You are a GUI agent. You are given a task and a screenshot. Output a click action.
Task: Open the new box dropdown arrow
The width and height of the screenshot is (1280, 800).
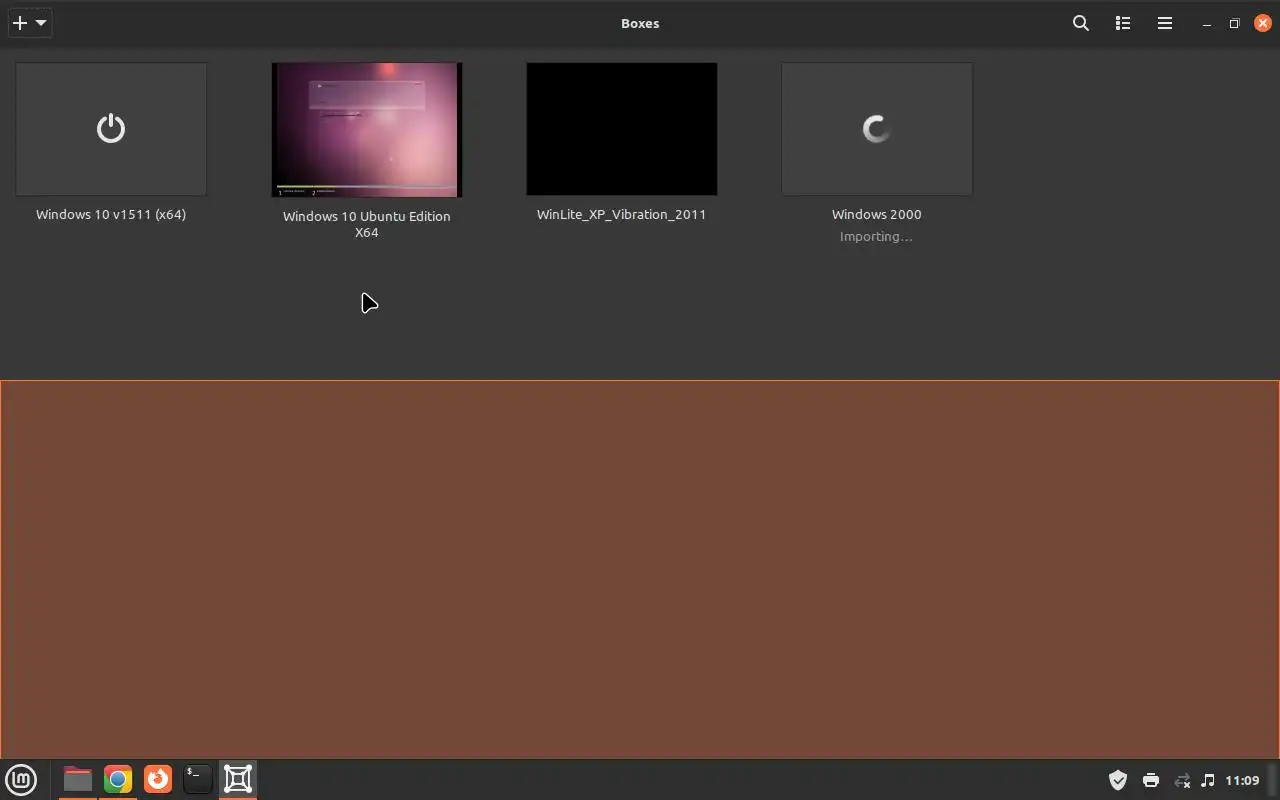pyautogui.click(x=41, y=23)
